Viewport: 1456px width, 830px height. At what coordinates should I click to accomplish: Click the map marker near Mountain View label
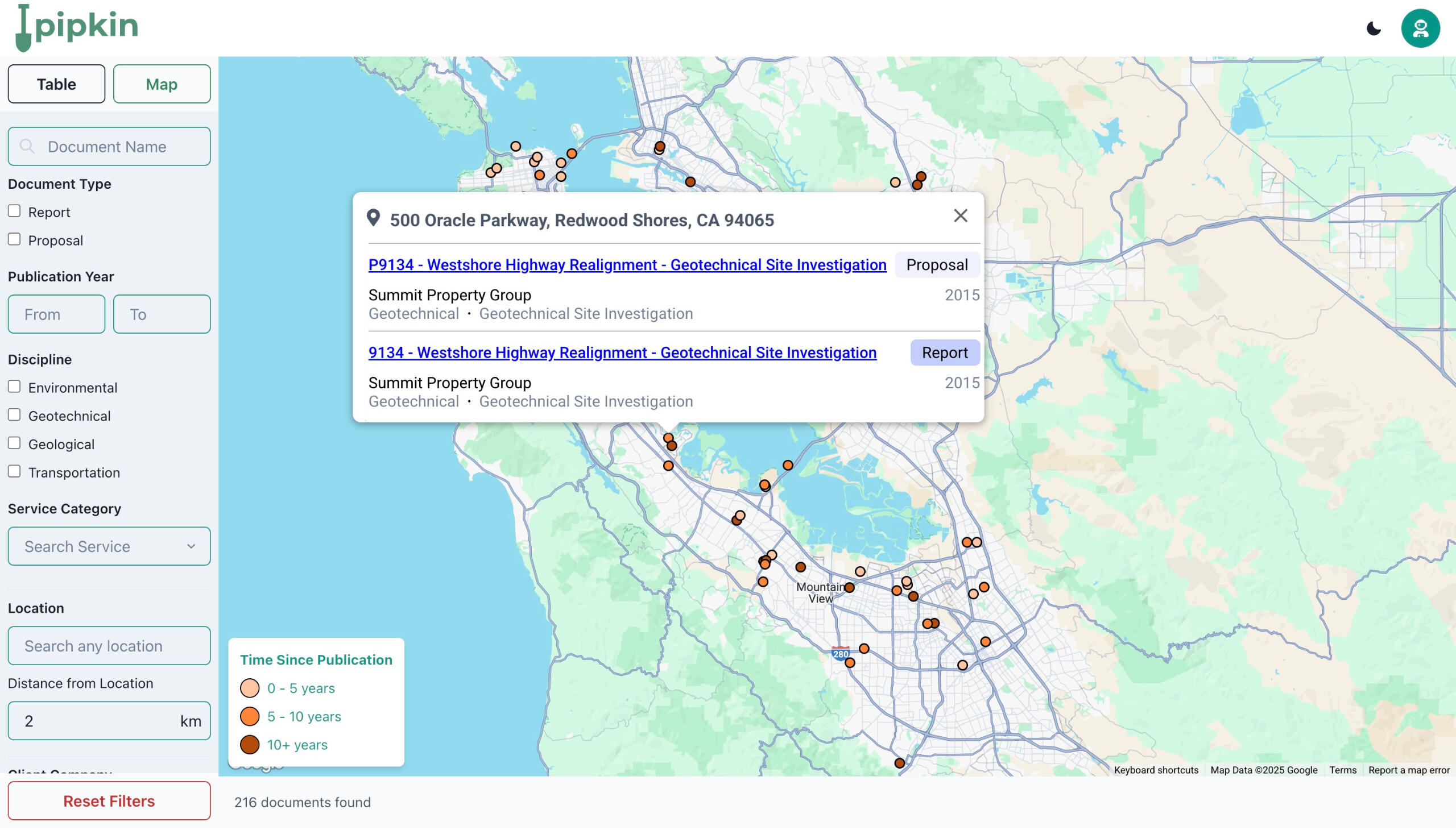click(x=849, y=587)
